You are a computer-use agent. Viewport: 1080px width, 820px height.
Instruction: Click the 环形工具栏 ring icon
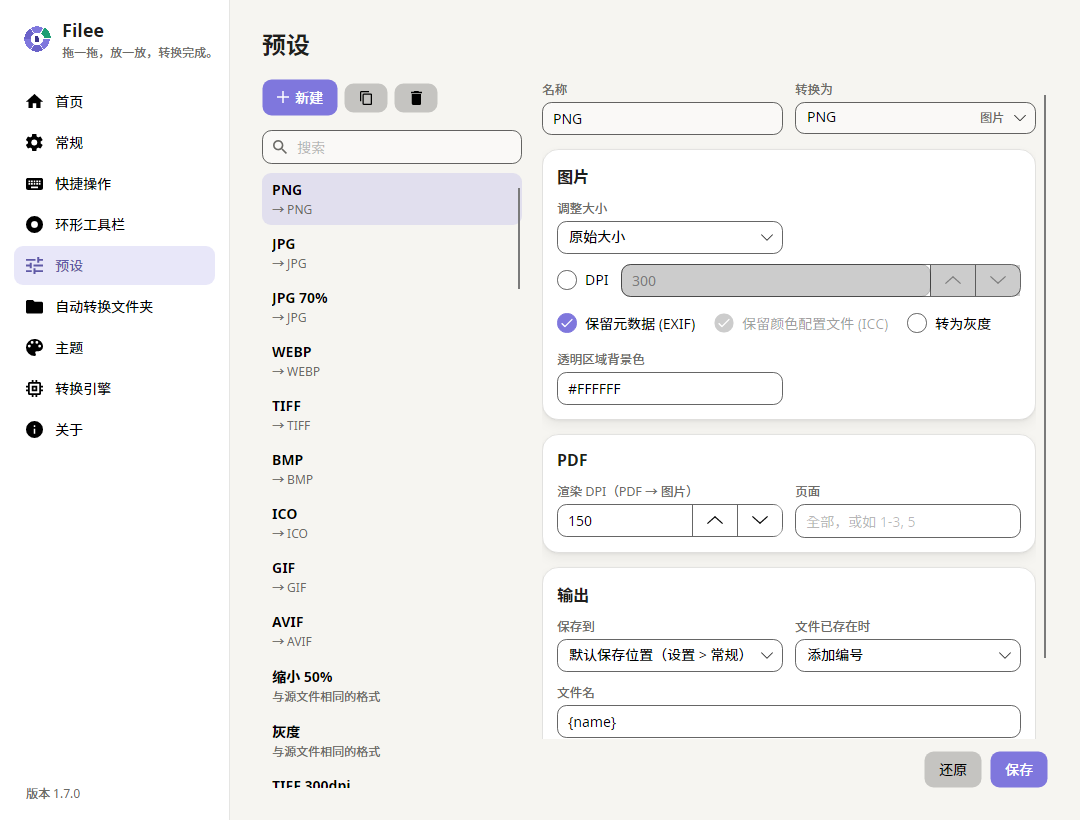34,224
